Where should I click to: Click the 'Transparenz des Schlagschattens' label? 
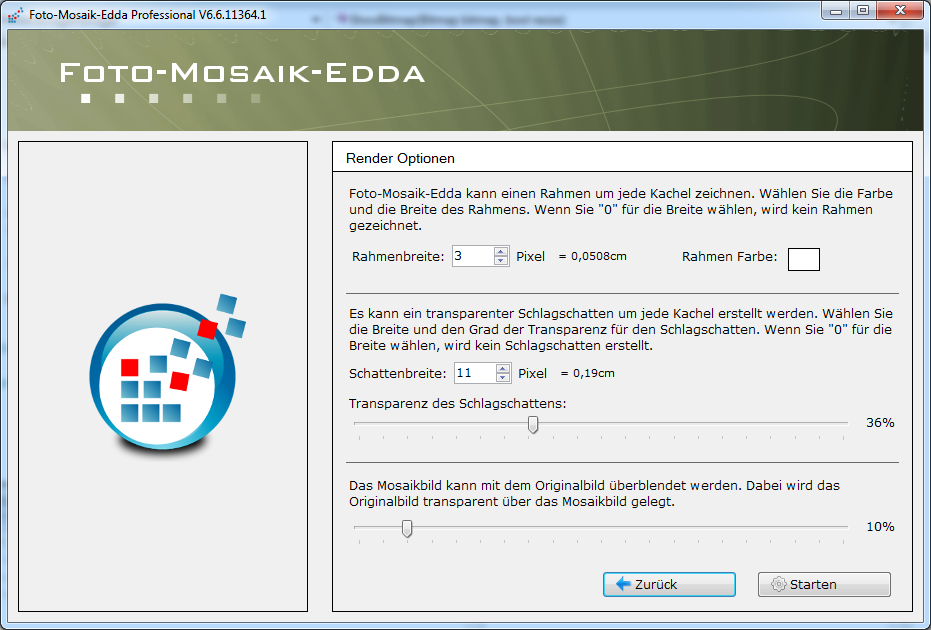pyautogui.click(x=457, y=404)
